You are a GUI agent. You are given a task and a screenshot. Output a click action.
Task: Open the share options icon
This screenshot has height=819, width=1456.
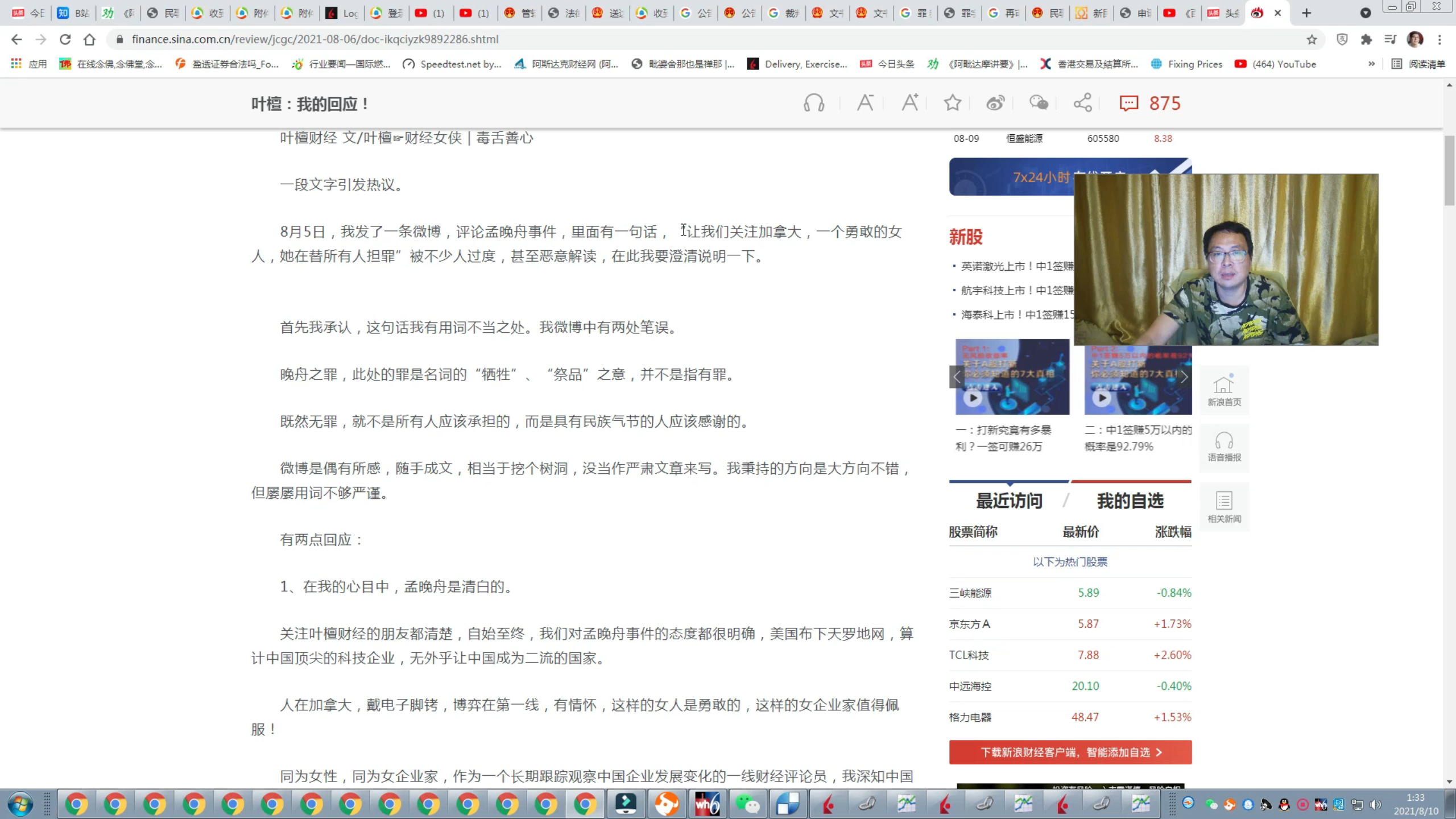(1082, 103)
